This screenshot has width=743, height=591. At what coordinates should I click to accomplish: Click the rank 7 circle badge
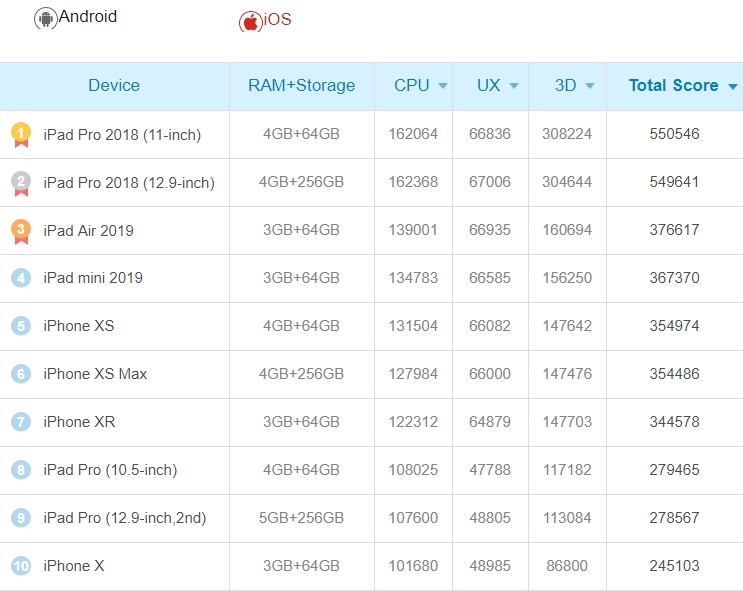point(21,422)
